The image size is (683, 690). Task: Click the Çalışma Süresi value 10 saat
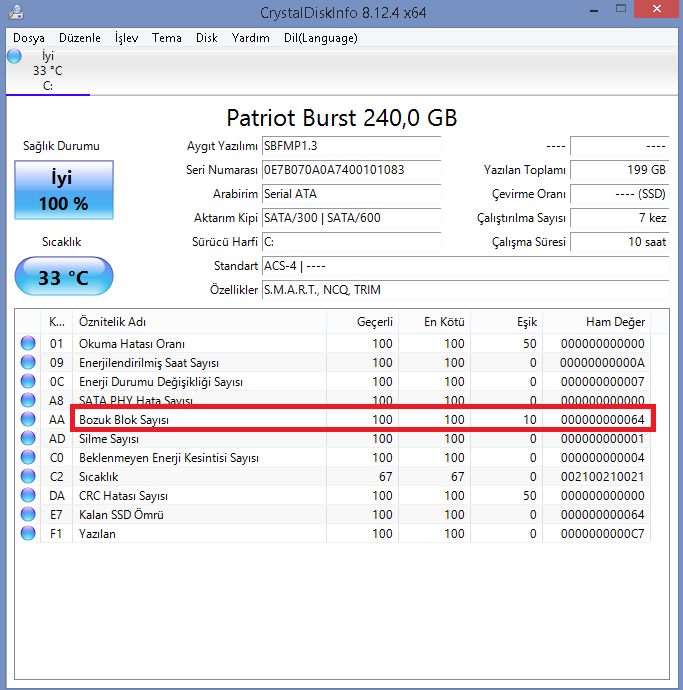(620, 242)
